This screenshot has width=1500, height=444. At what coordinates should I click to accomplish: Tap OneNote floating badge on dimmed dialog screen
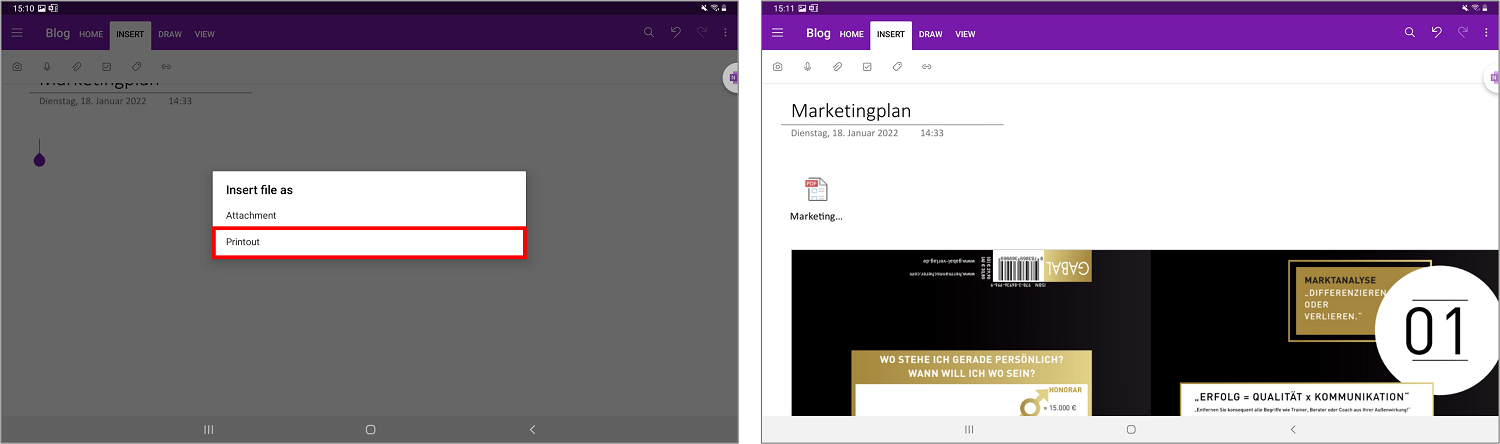tap(731, 78)
